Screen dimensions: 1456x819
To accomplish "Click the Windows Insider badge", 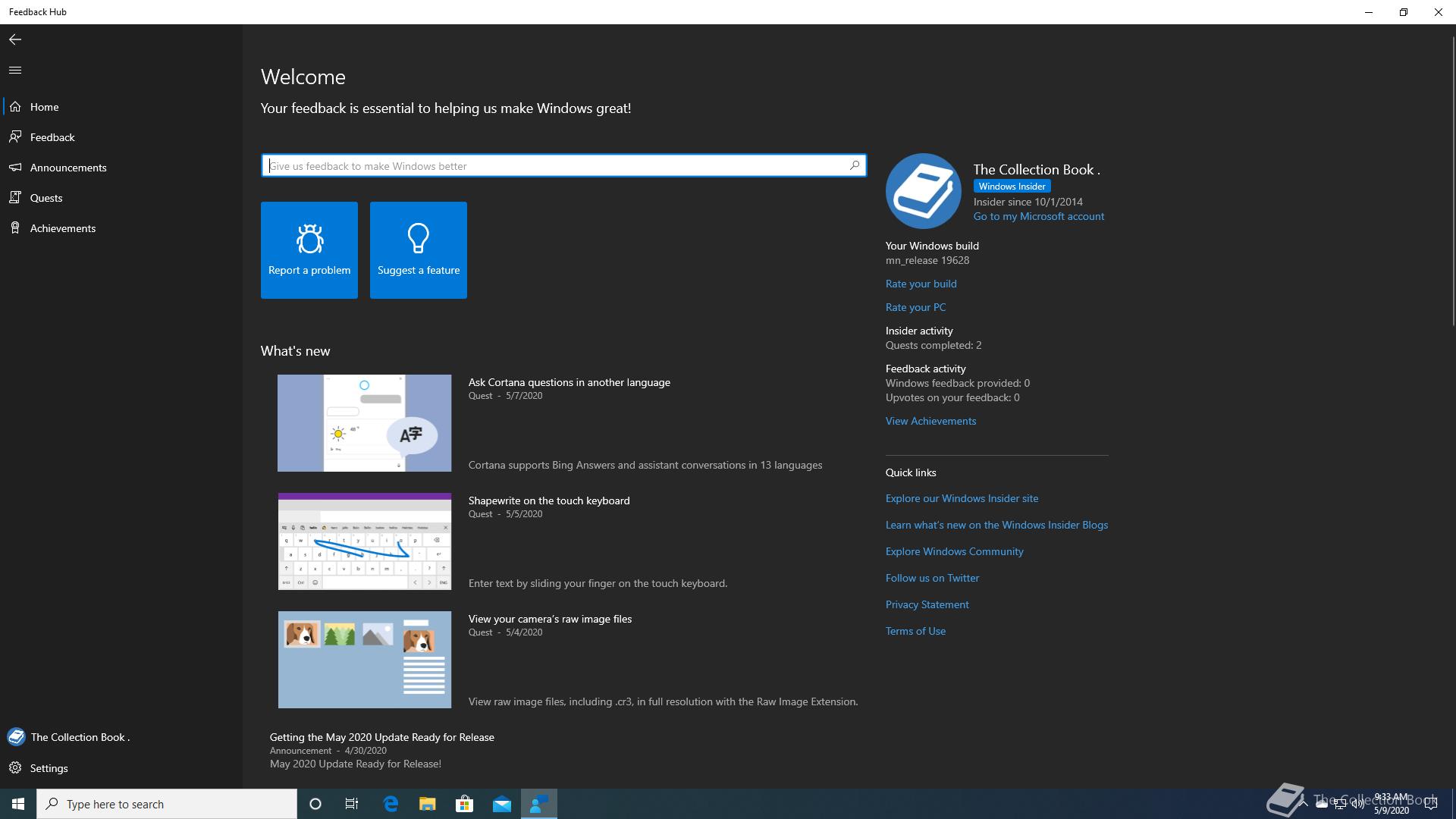I will coord(1012,187).
